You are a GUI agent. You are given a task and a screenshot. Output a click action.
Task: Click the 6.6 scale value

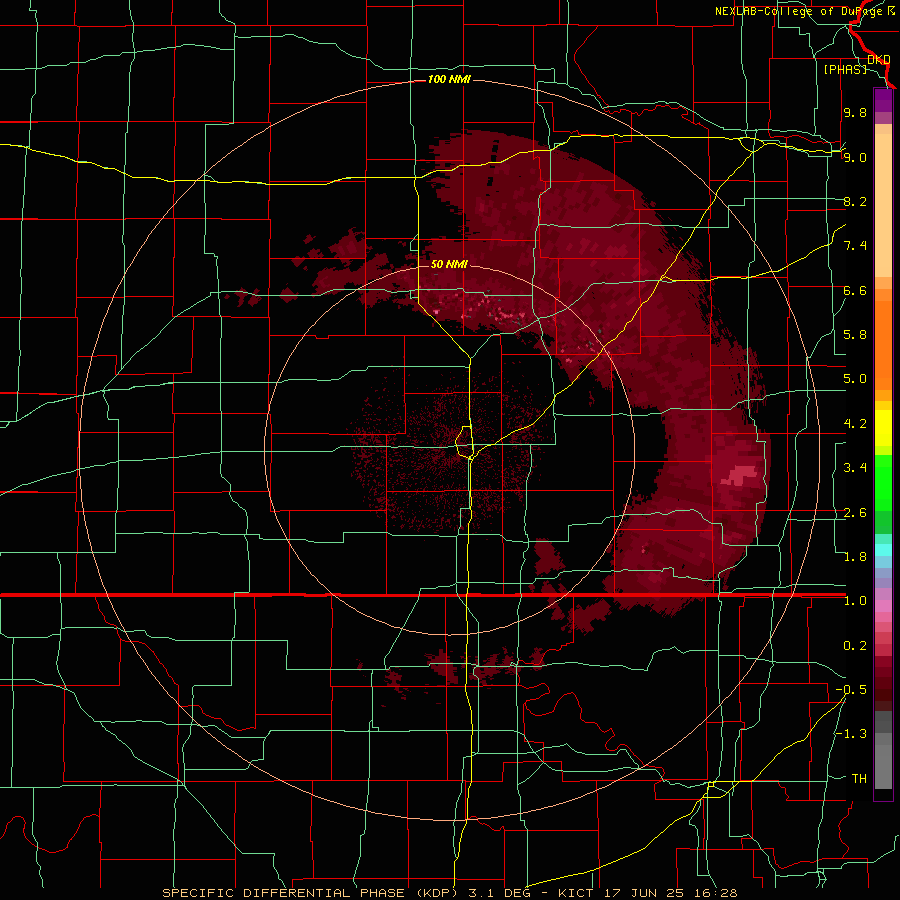pos(855,290)
